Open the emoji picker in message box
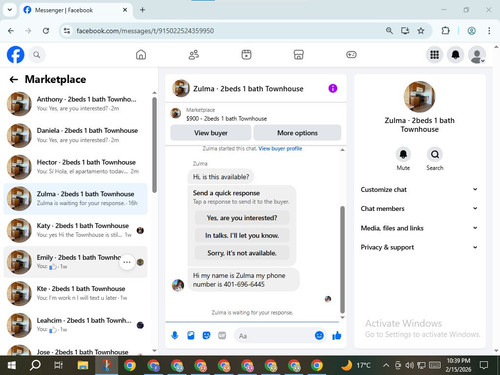This screenshot has width=500, height=375. click(x=319, y=335)
